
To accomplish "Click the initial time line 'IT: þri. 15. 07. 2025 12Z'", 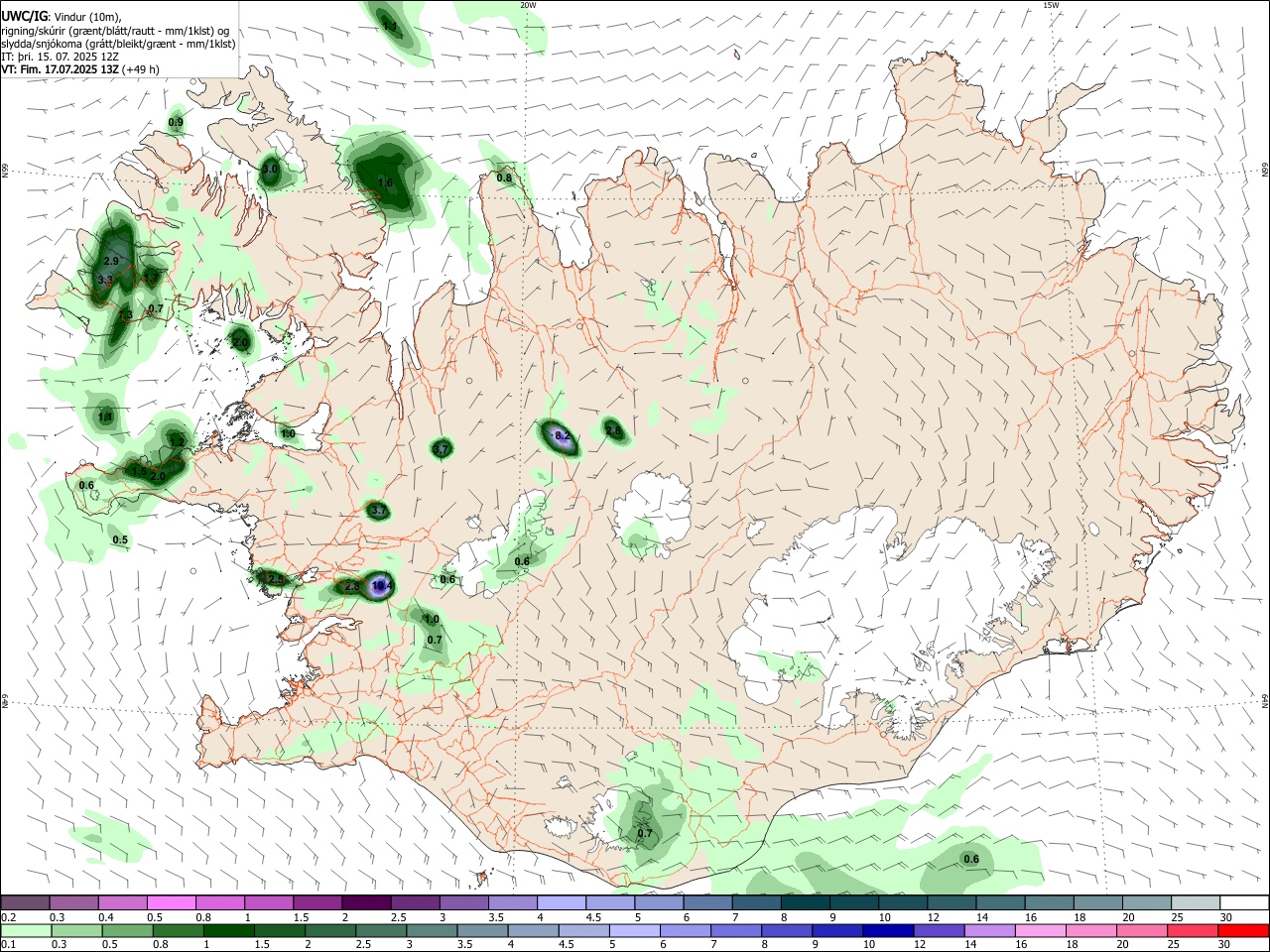I will click(60, 57).
